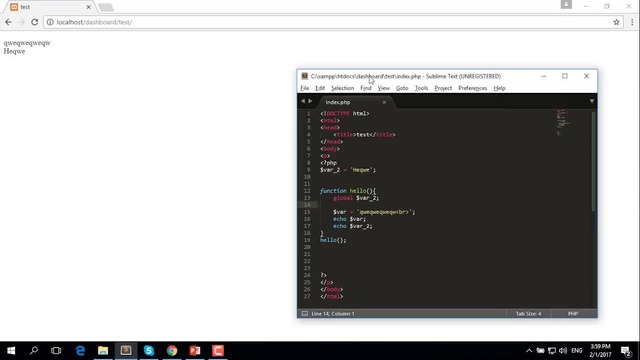Open the Tools menu

(421, 88)
